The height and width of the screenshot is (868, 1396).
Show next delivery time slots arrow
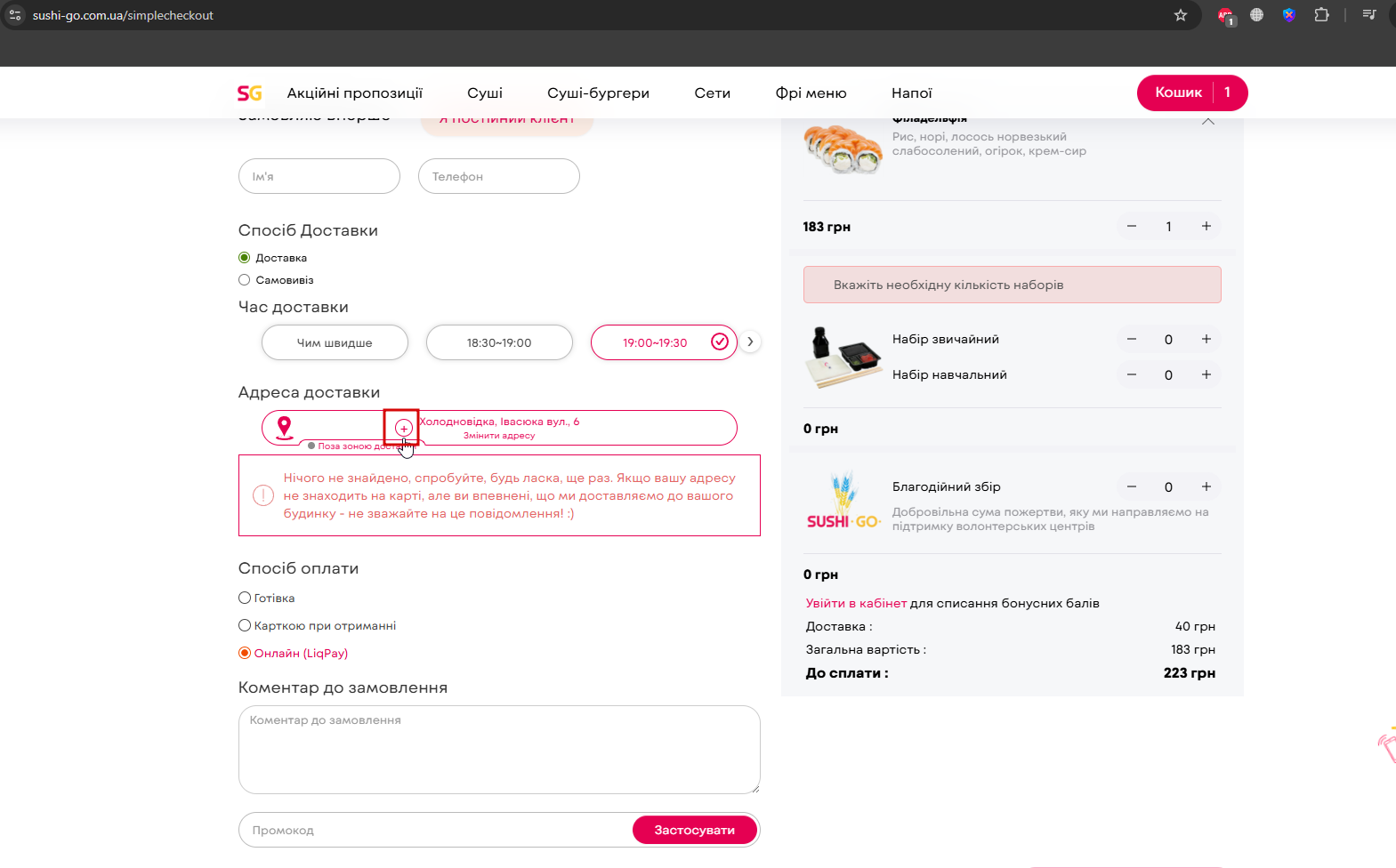pos(751,342)
